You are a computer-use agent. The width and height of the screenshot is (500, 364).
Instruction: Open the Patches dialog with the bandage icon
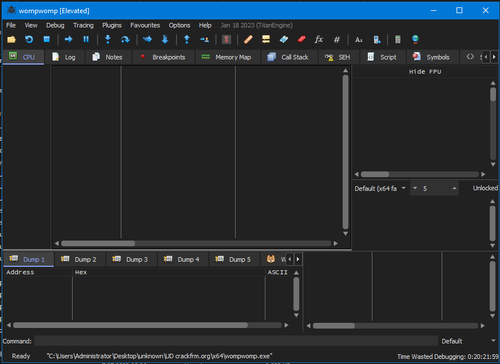[248, 39]
